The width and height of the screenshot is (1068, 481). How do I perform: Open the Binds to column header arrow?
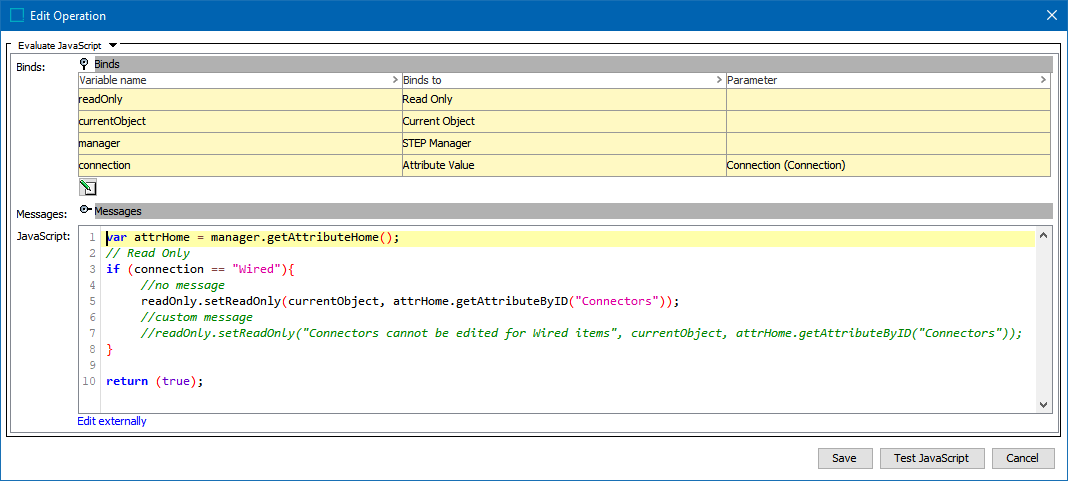tap(719, 80)
